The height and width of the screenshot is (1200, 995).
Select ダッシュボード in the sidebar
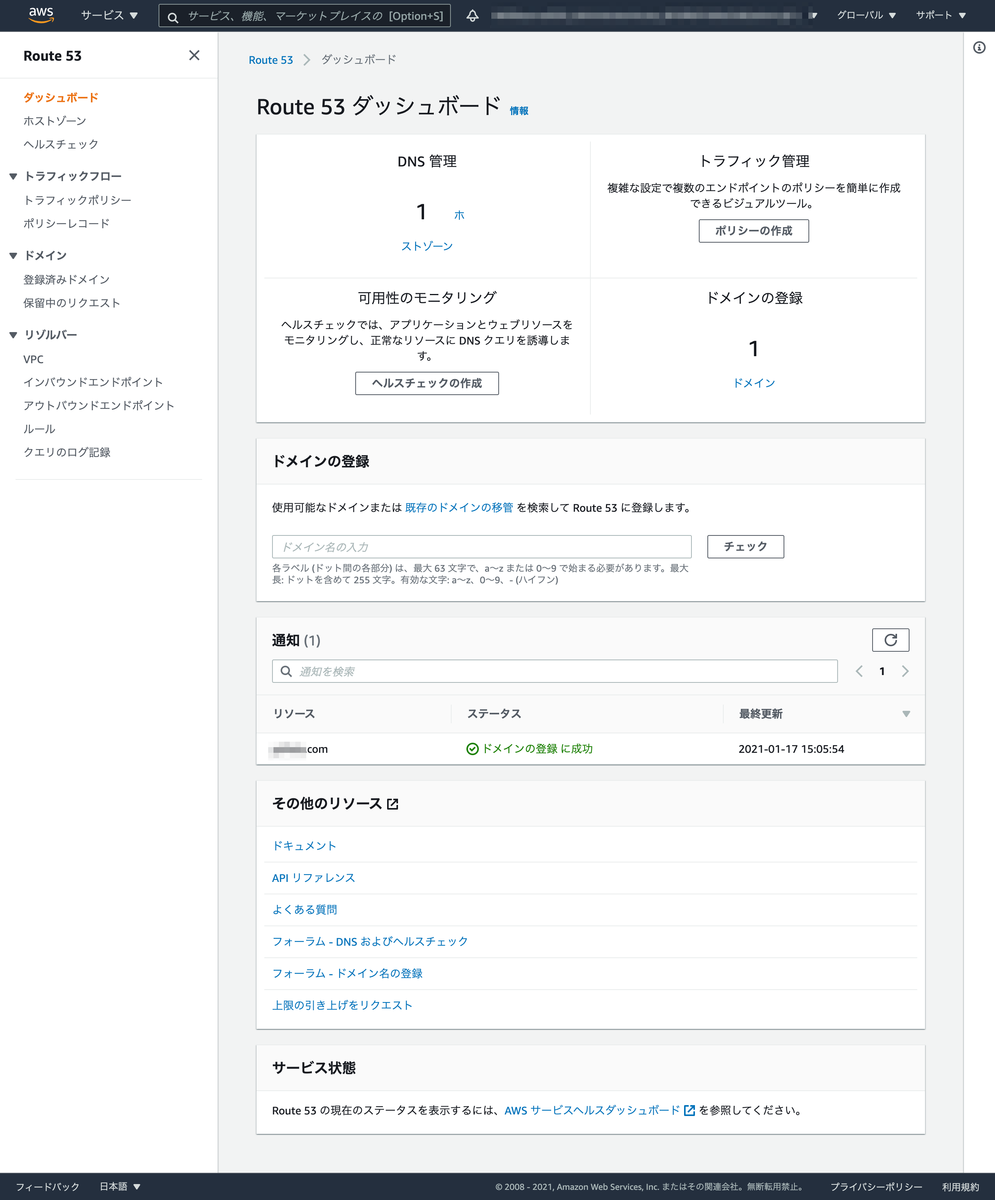(x=61, y=98)
